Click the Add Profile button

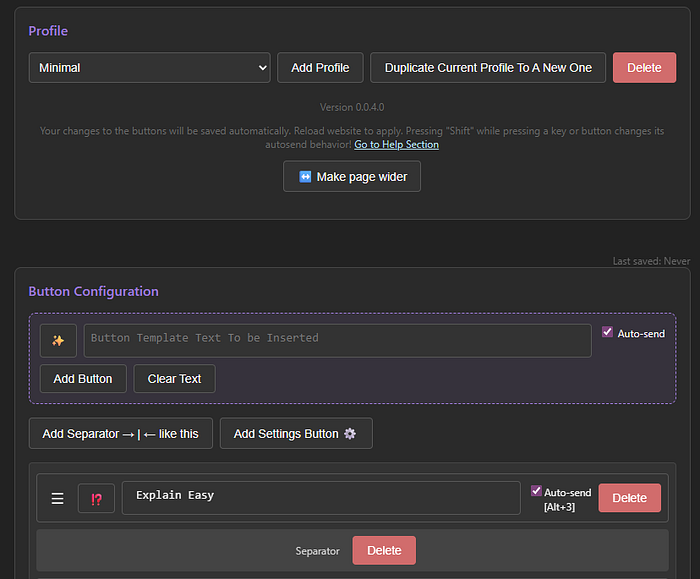(320, 68)
